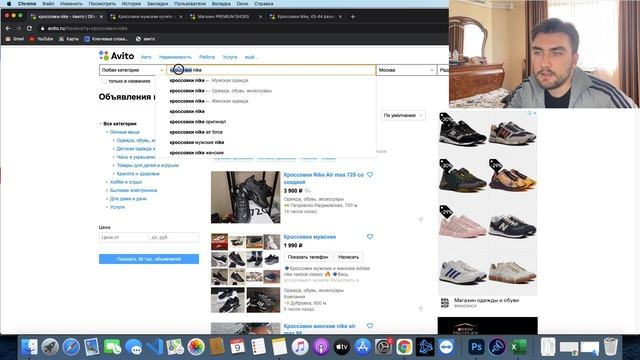Open App Store from the dock
This screenshot has height=360, width=640.
[x=362, y=347]
